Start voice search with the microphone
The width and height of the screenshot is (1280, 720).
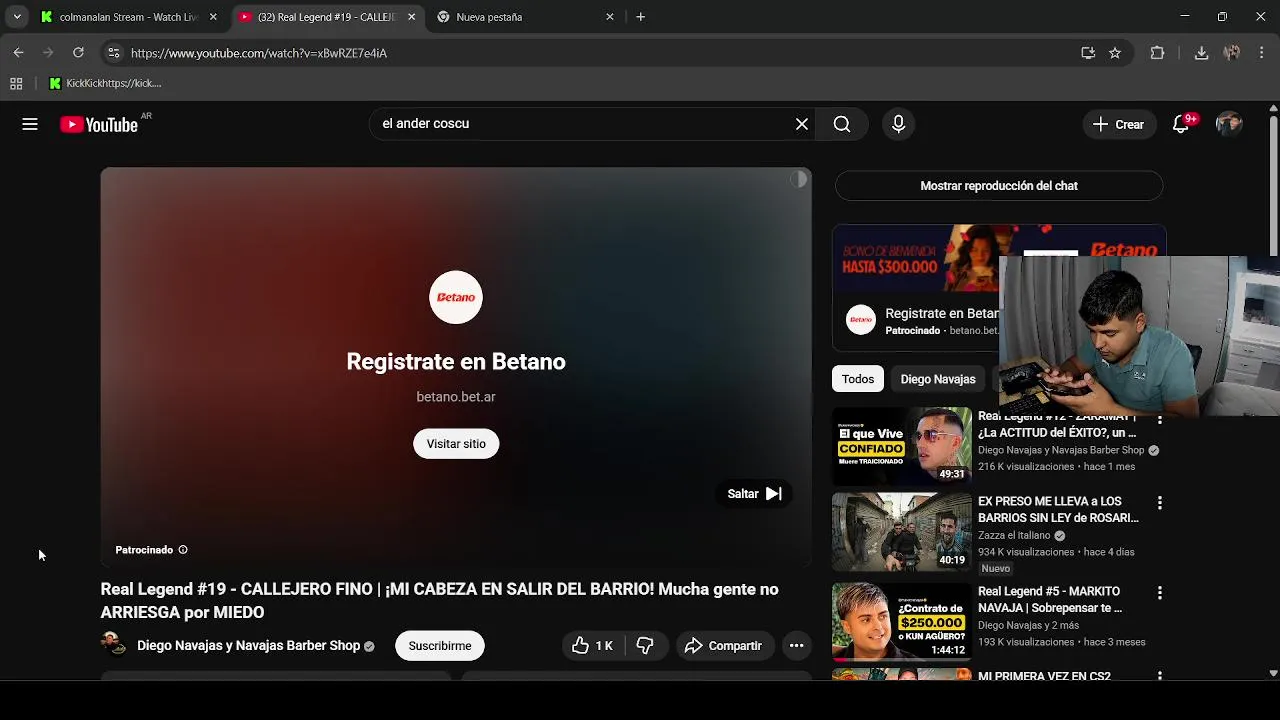click(x=898, y=124)
